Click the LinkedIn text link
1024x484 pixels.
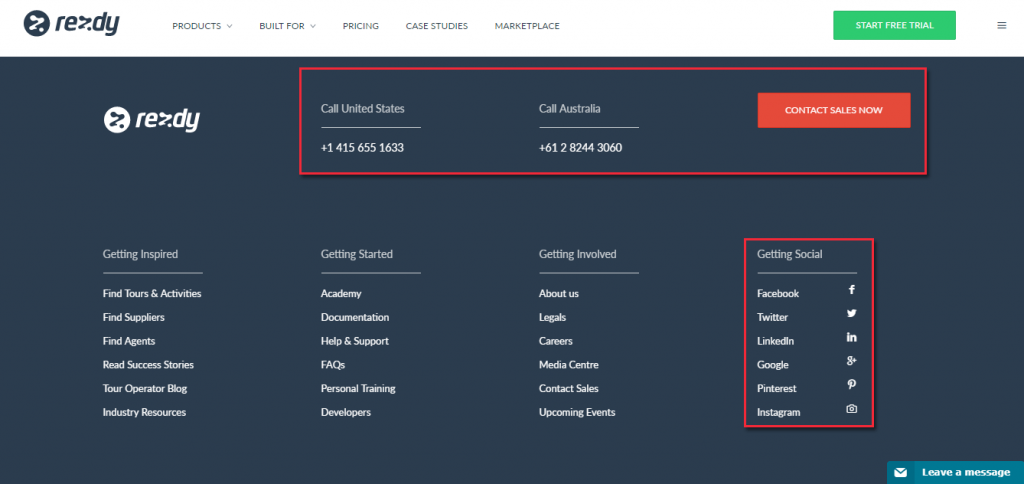point(776,341)
